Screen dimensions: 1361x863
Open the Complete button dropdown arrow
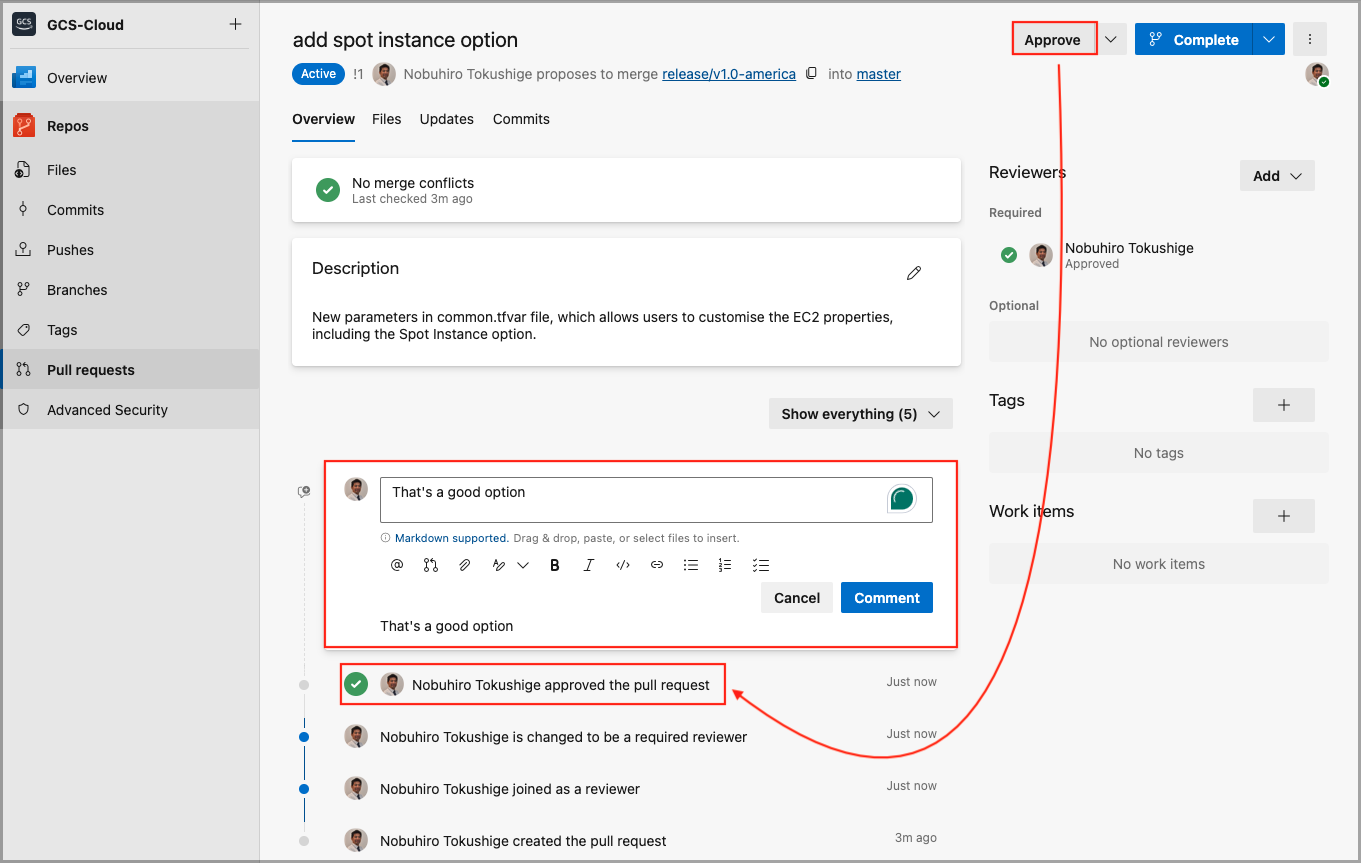point(1268,40)
